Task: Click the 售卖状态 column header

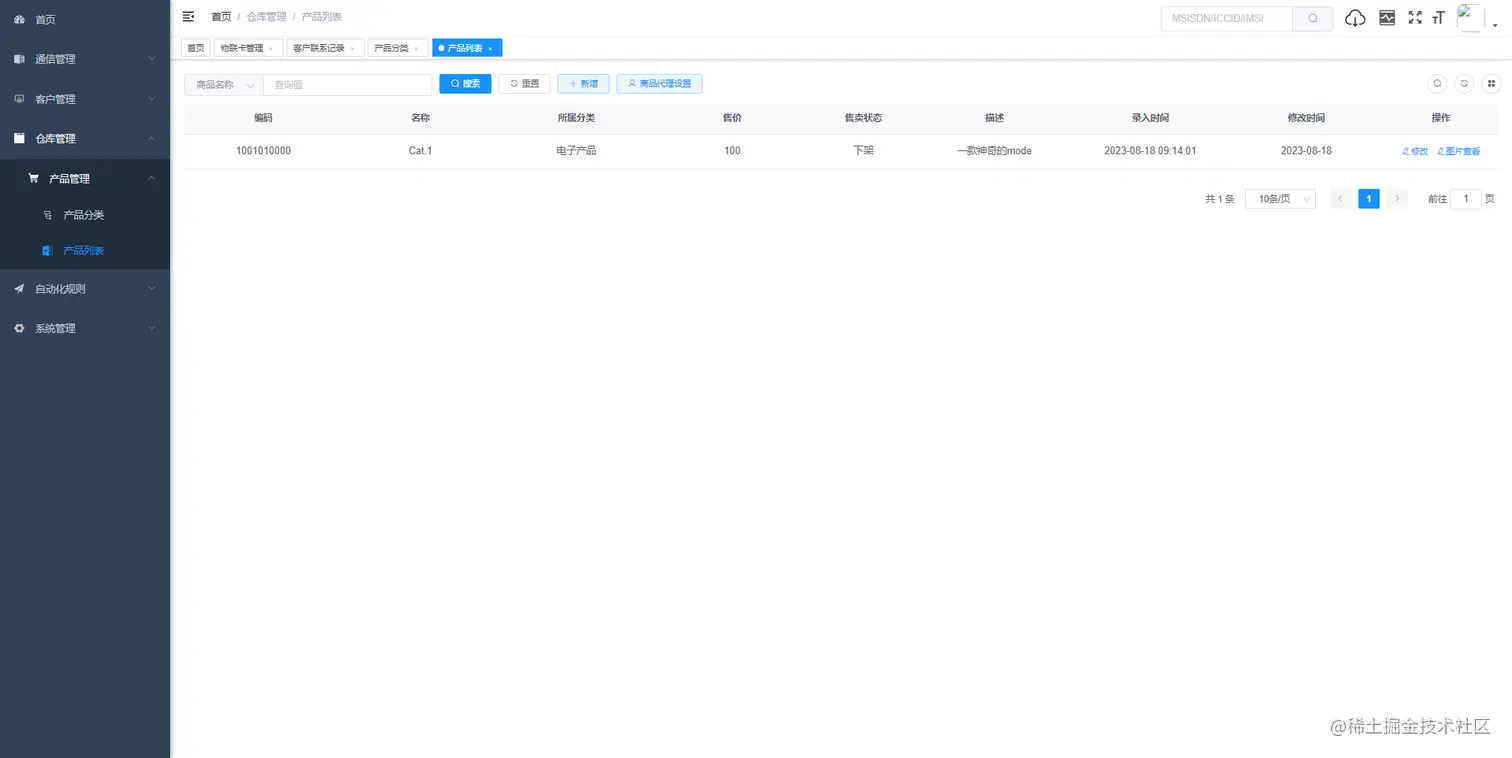Action: point(863,118)
